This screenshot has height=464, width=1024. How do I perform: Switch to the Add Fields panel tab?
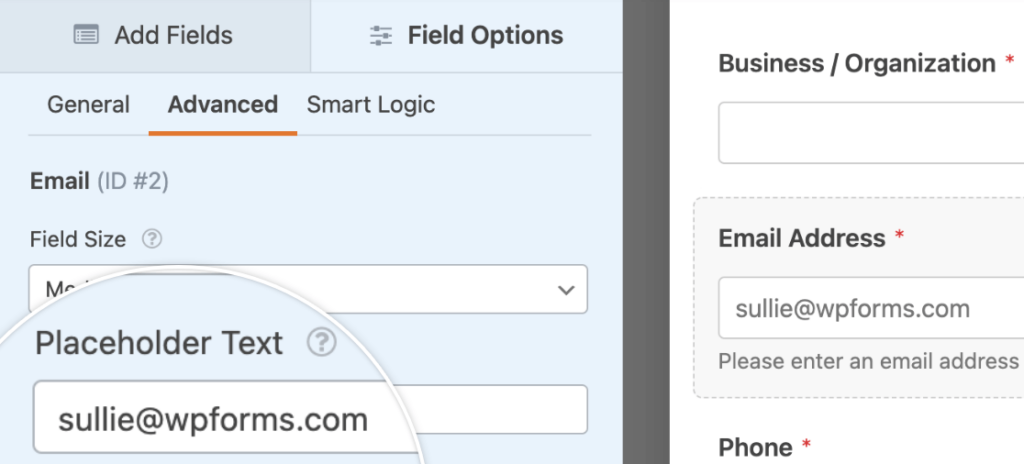coord(154,35)
